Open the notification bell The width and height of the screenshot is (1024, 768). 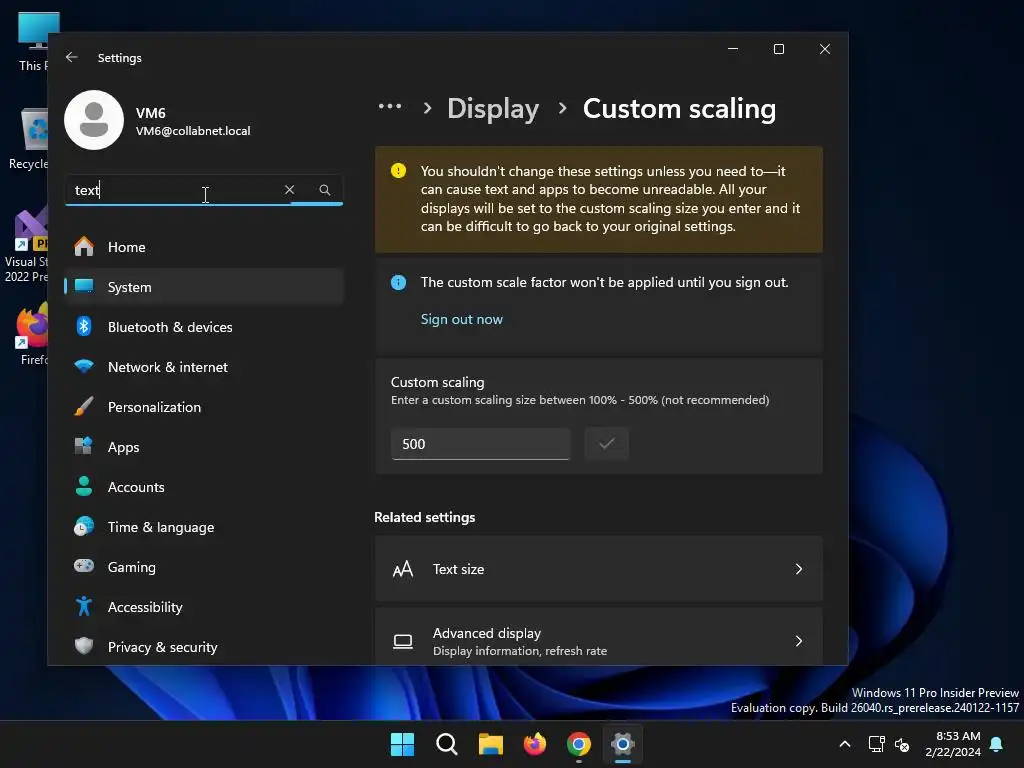(x=997, y=744)
